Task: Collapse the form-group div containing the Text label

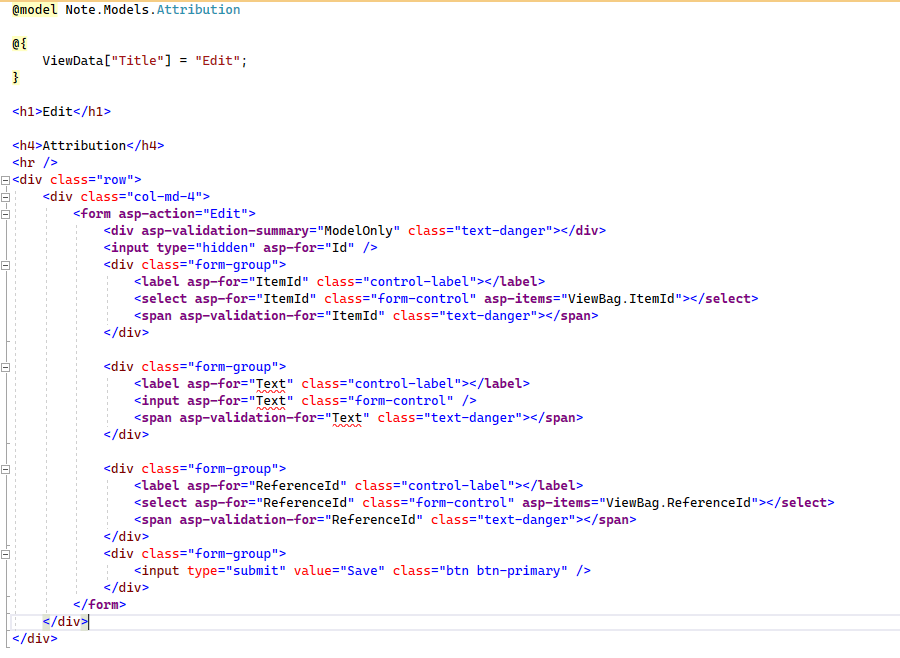Action: coord(5,367)
